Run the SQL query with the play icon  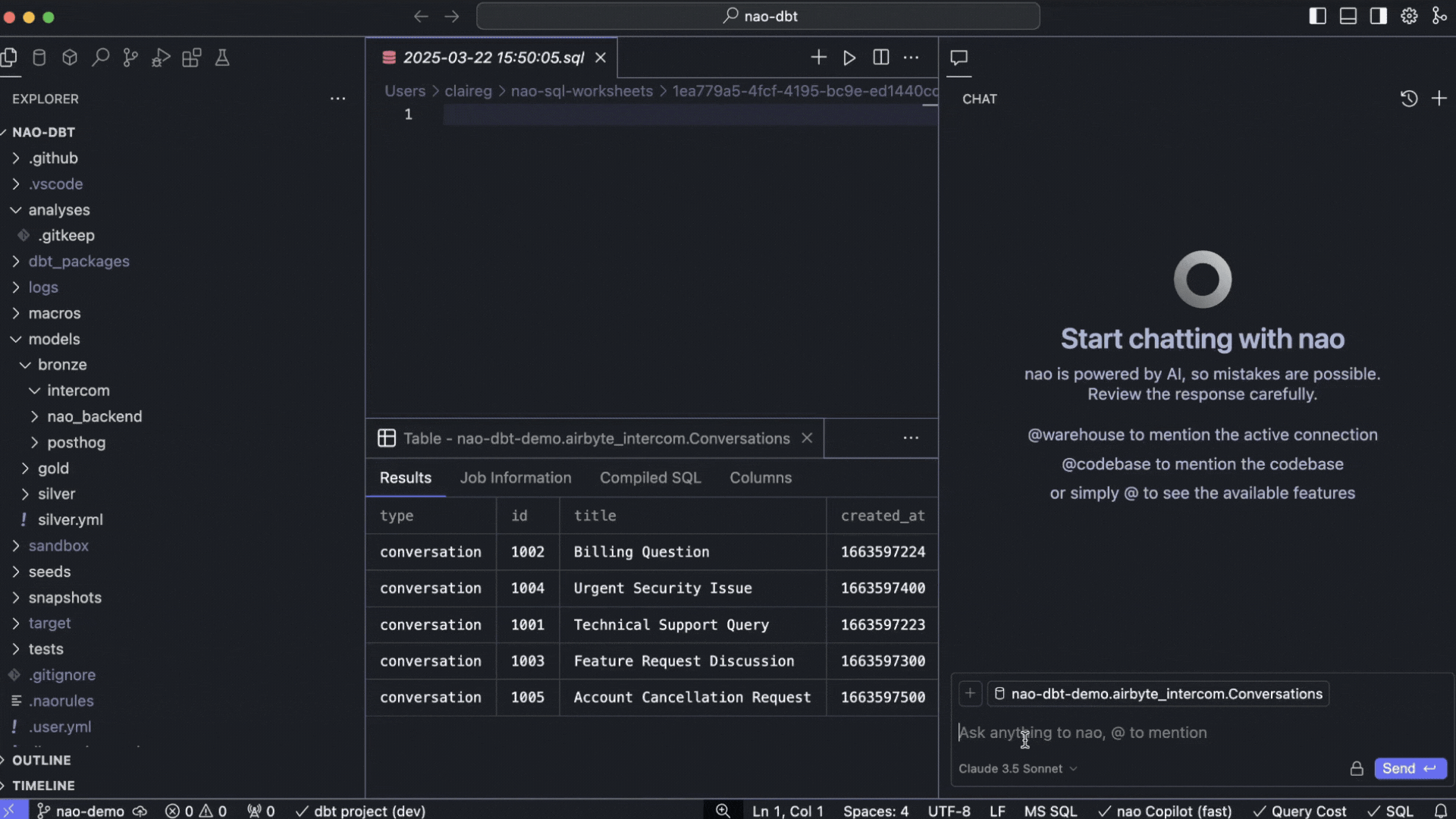[849, 58]
